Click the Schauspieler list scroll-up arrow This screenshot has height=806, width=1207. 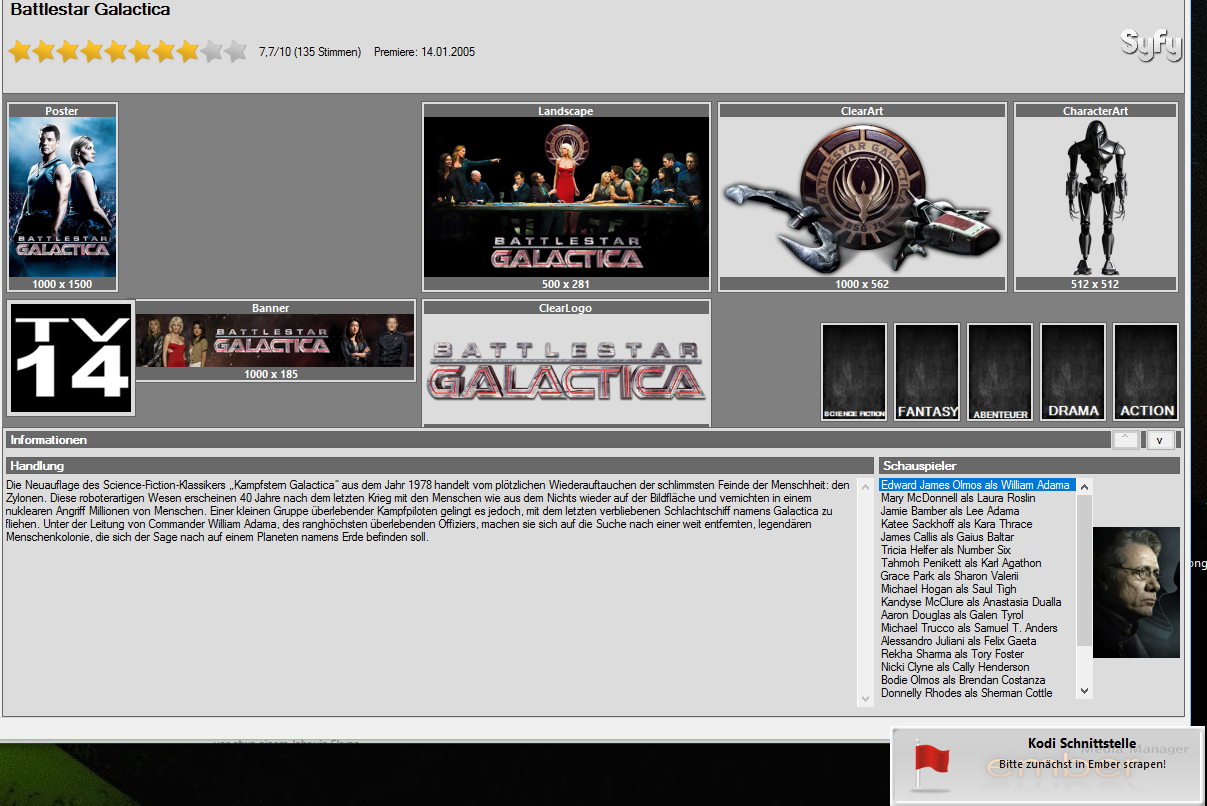[x=1085, y=486]
